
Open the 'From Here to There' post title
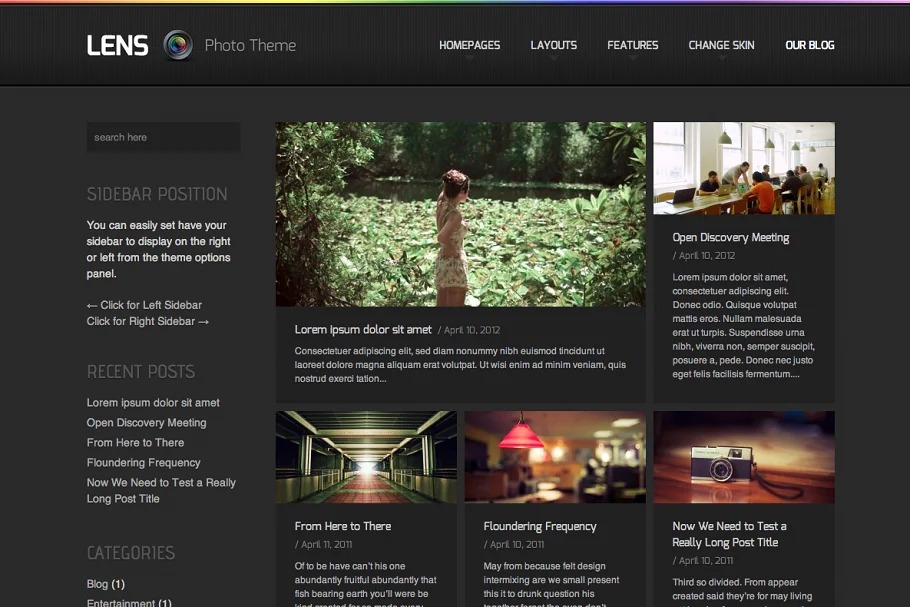tap(343, 526)
